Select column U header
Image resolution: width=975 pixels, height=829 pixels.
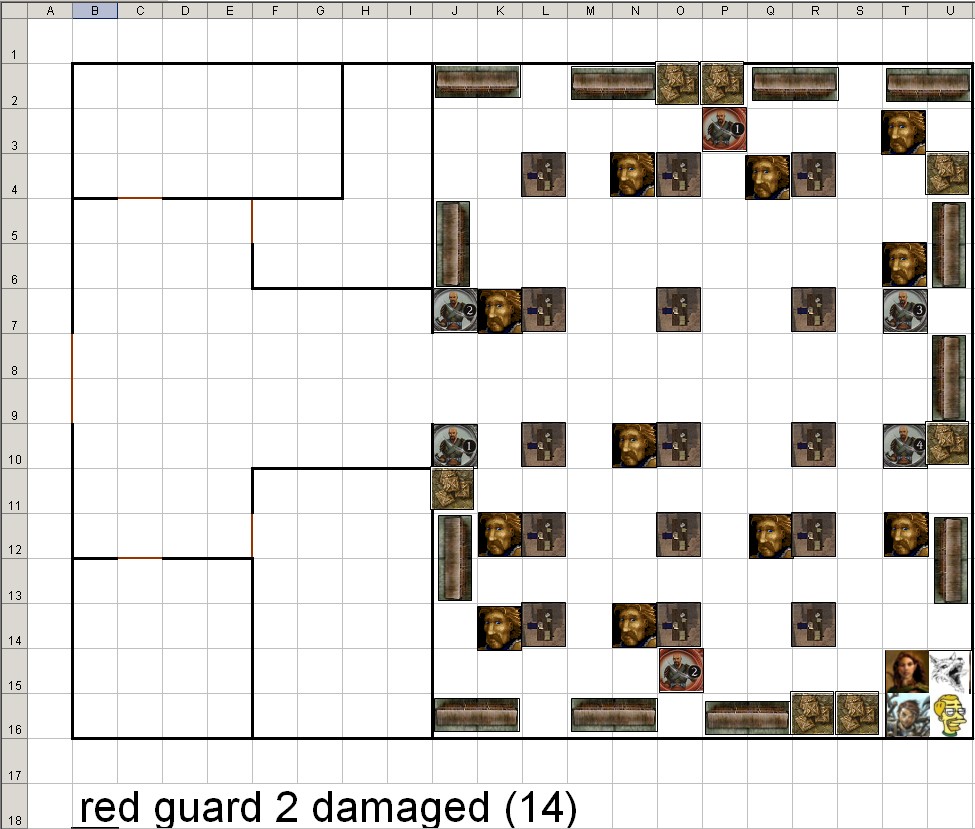point(950,11)
